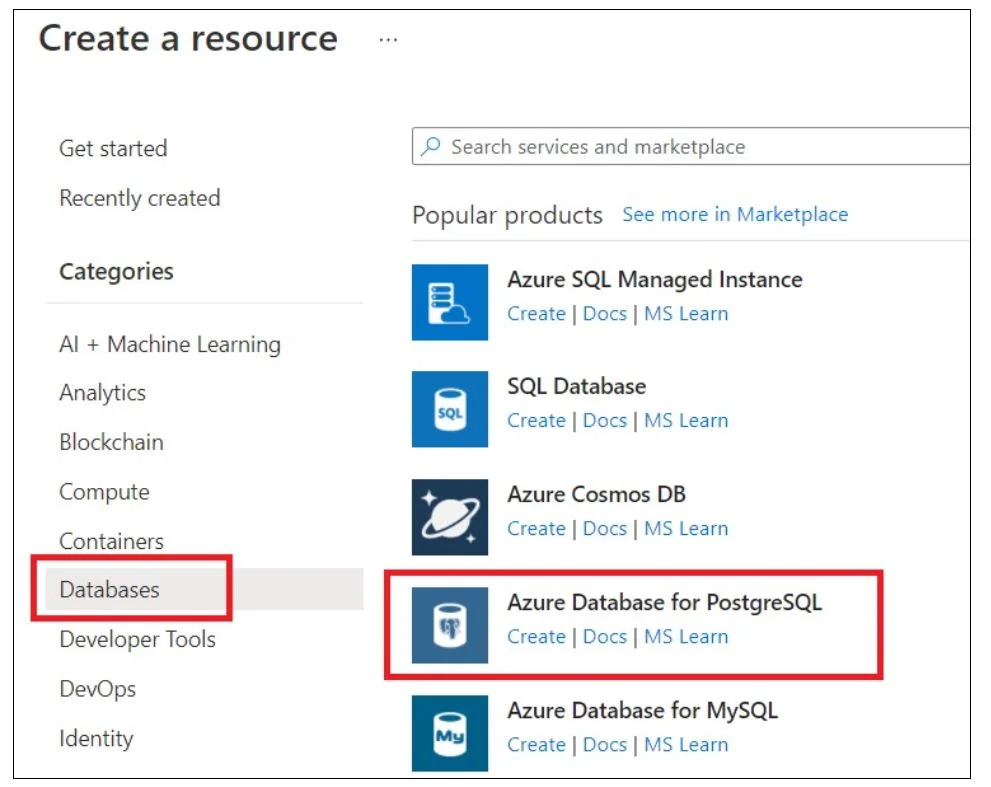The width and height of the screenshot is (991, 787).
Task: Open the ellipsis menu beside Create a resource
Action: 388,40
